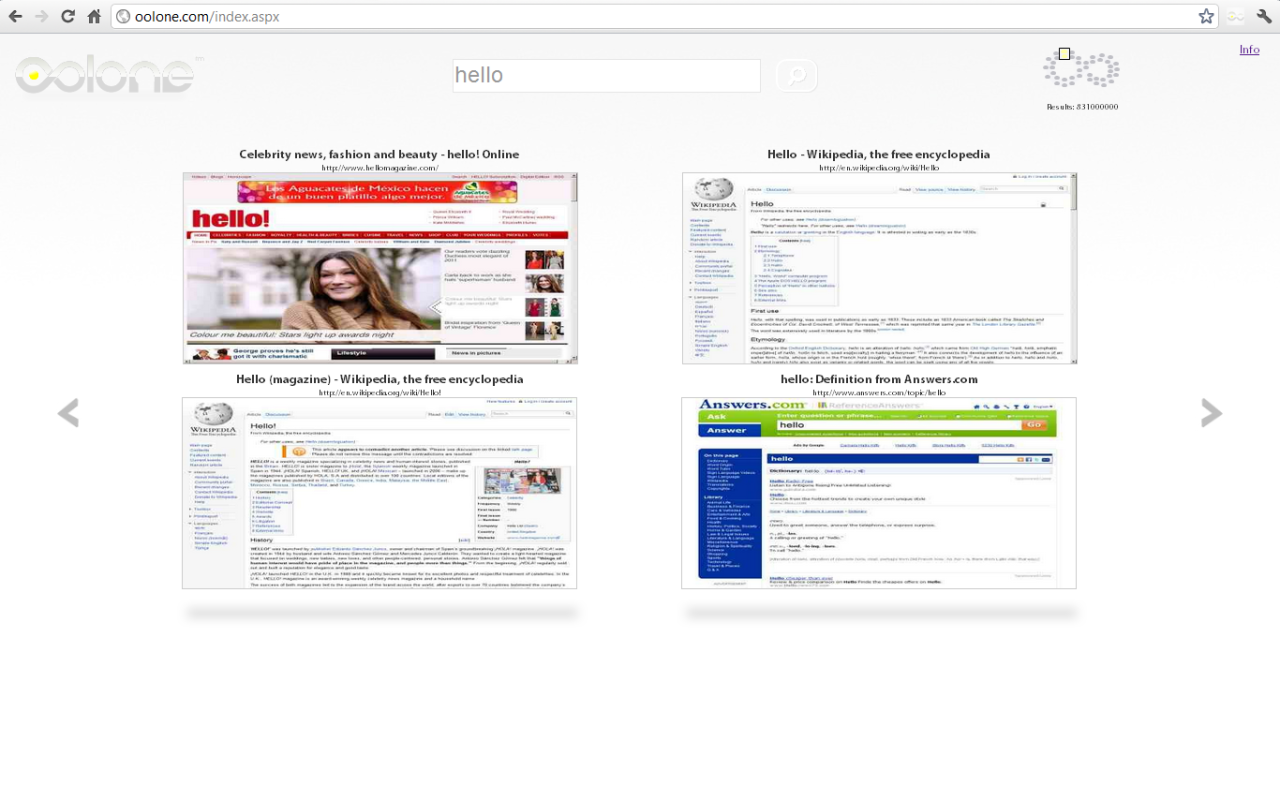Click the hellomagazine.com URL text
The width and height of the screenshot is (1280, 800).
point(380,167)
